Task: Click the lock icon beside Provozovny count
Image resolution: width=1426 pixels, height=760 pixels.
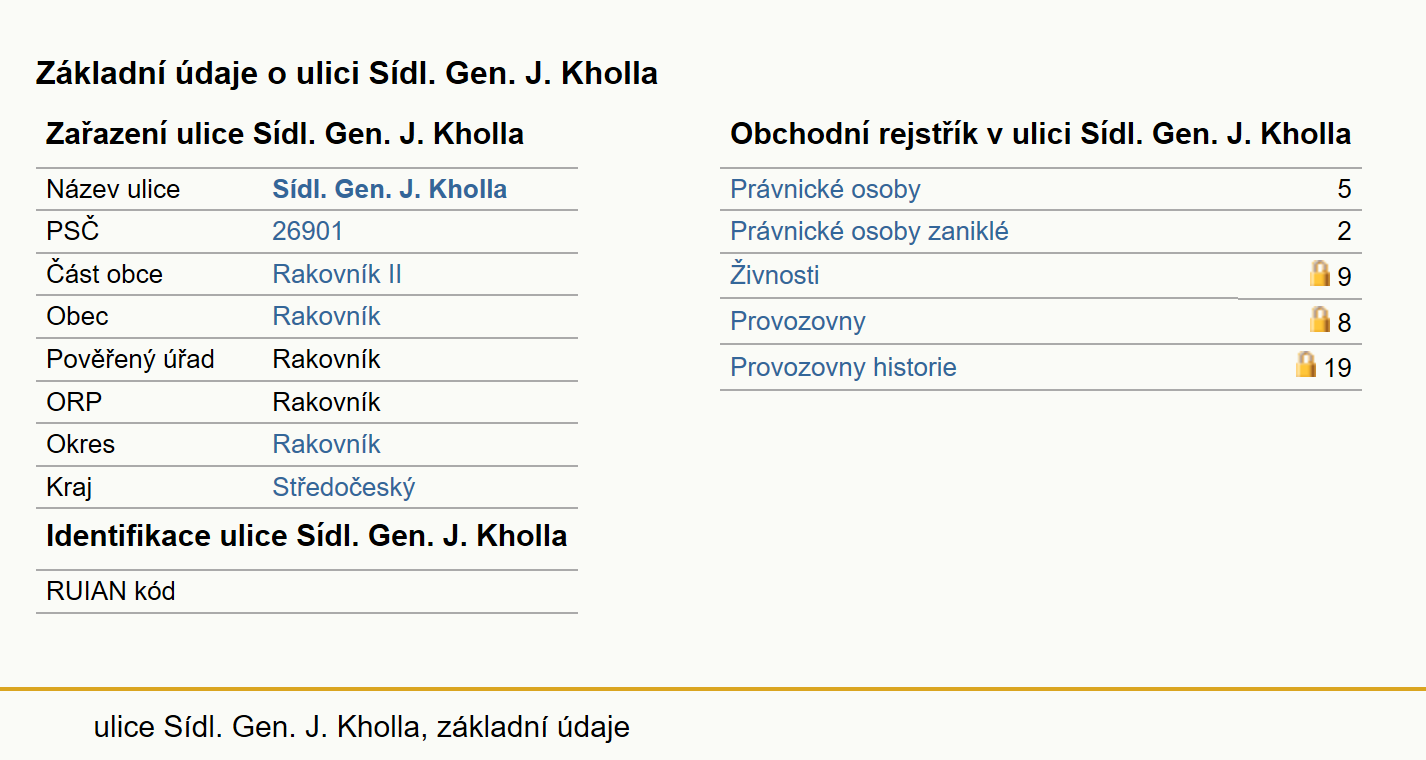Action: [1320, 320]
